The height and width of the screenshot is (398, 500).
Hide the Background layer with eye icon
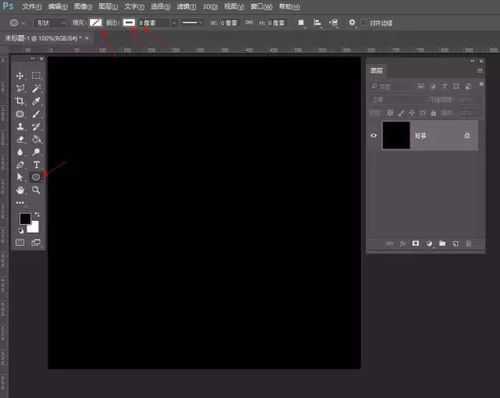374,135
